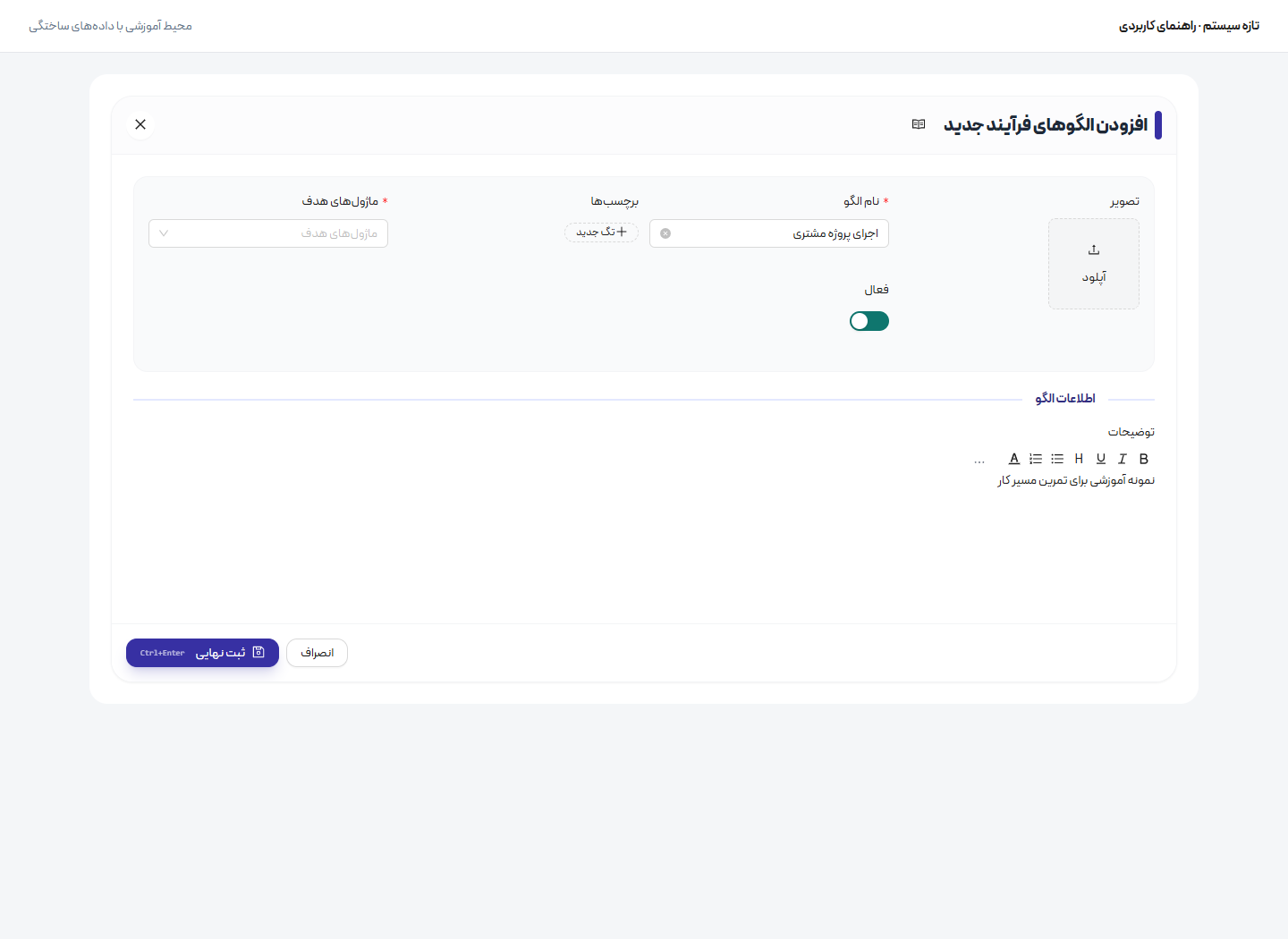Click the 'نام الگو' field label
The height and width of the screenshot is (939, 1288).
pos(861,201)
